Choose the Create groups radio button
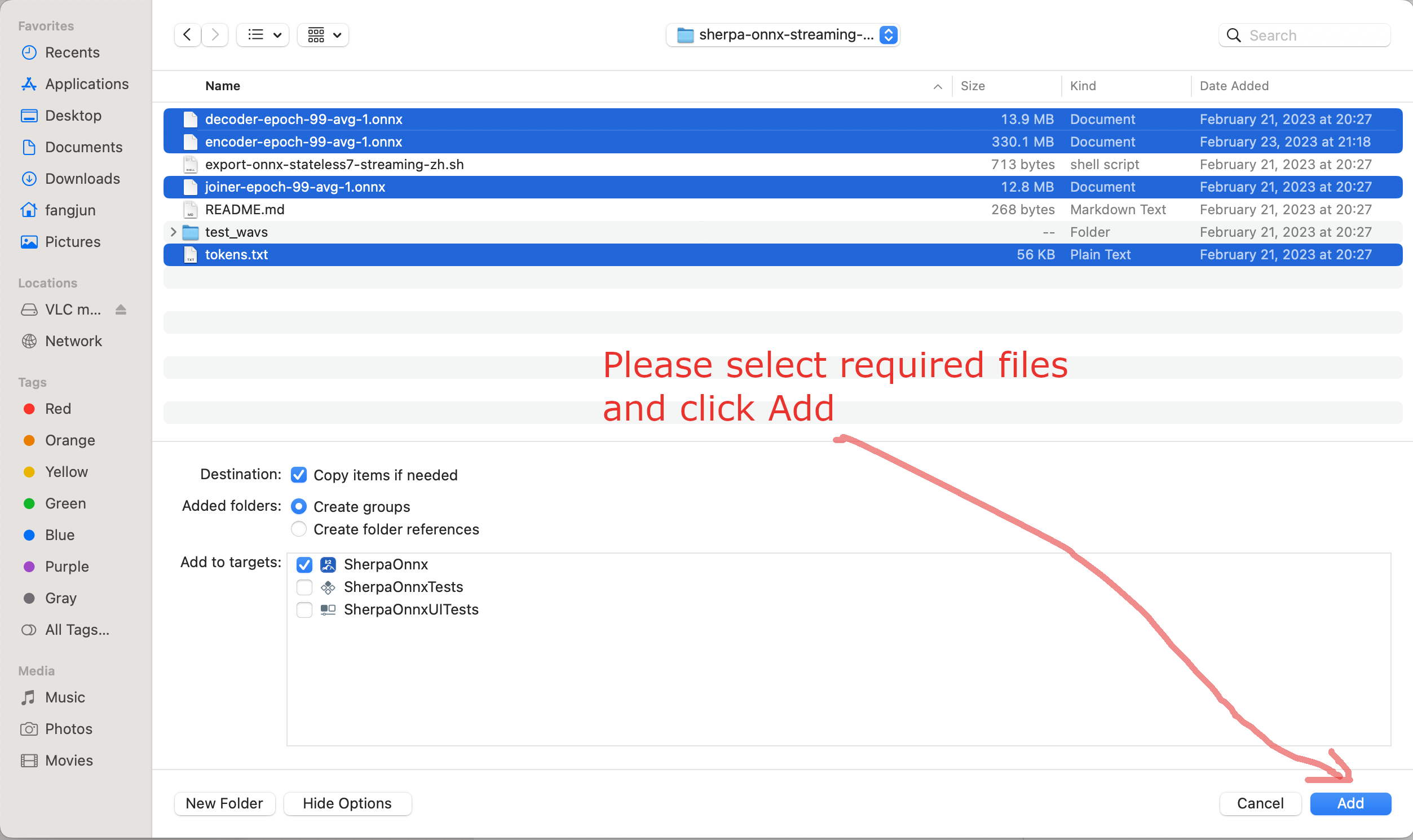1413x840 pixels. click(298, 506)
